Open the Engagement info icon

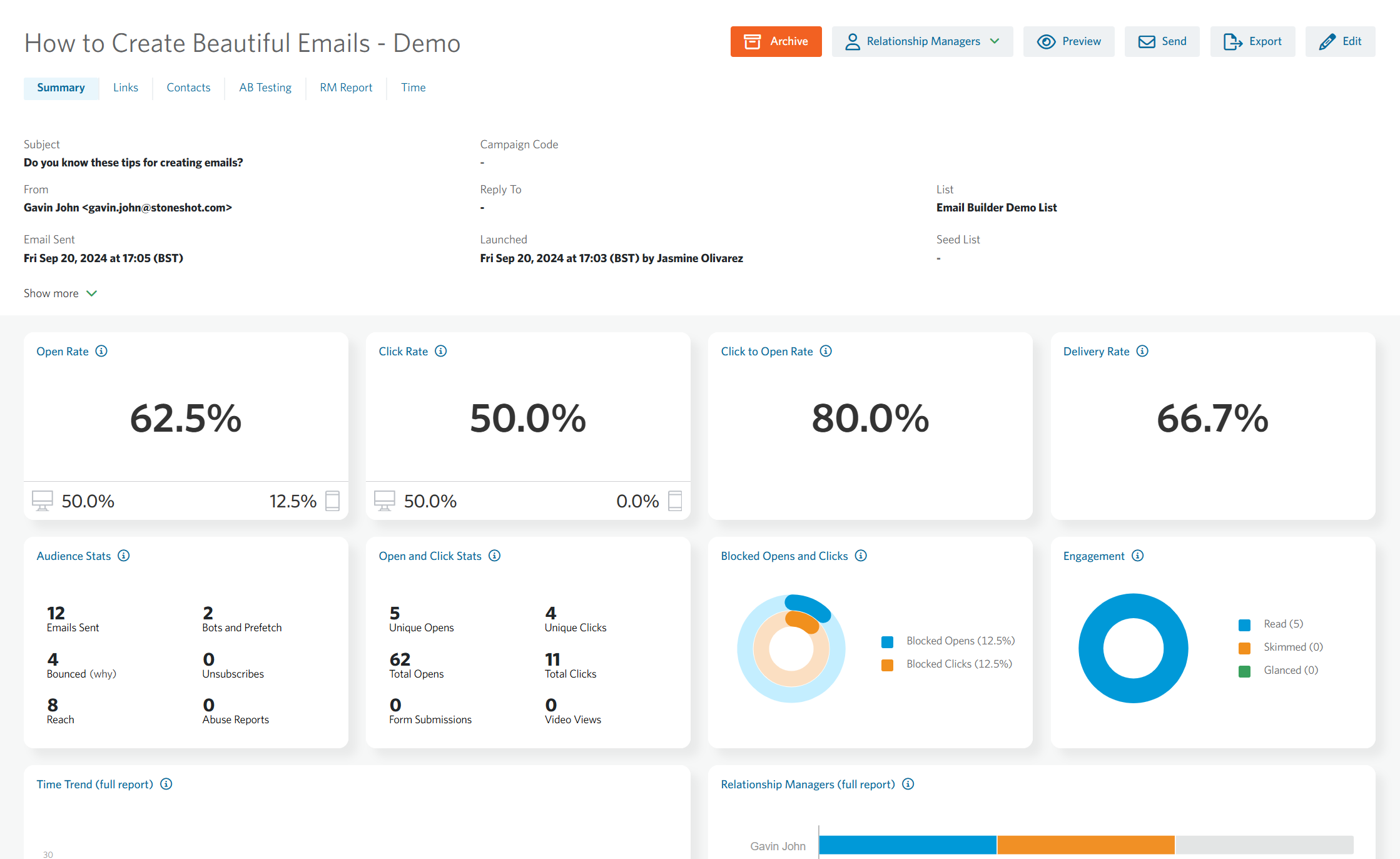1138,556
